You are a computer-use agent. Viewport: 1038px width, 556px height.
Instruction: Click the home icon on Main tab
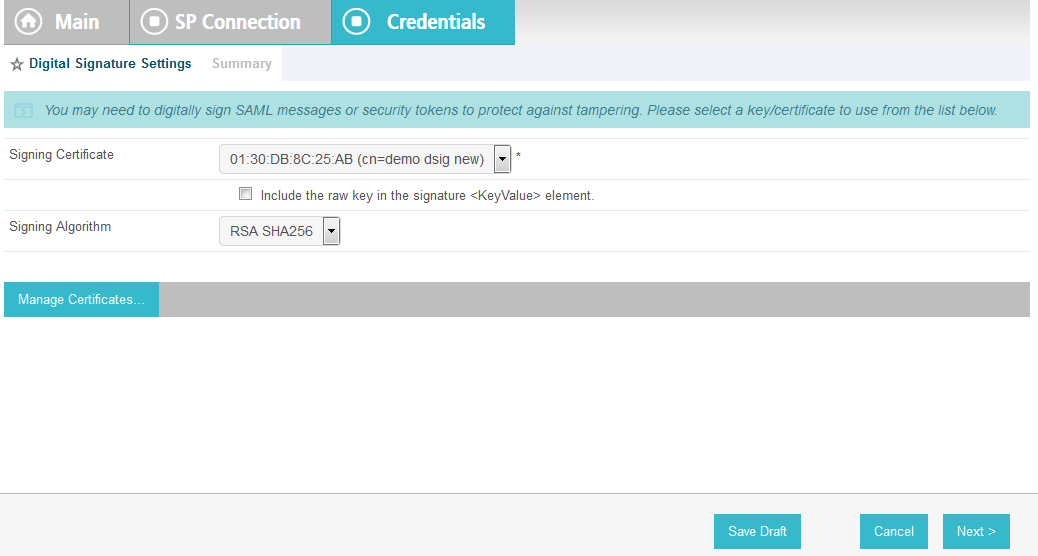(28, 22)
